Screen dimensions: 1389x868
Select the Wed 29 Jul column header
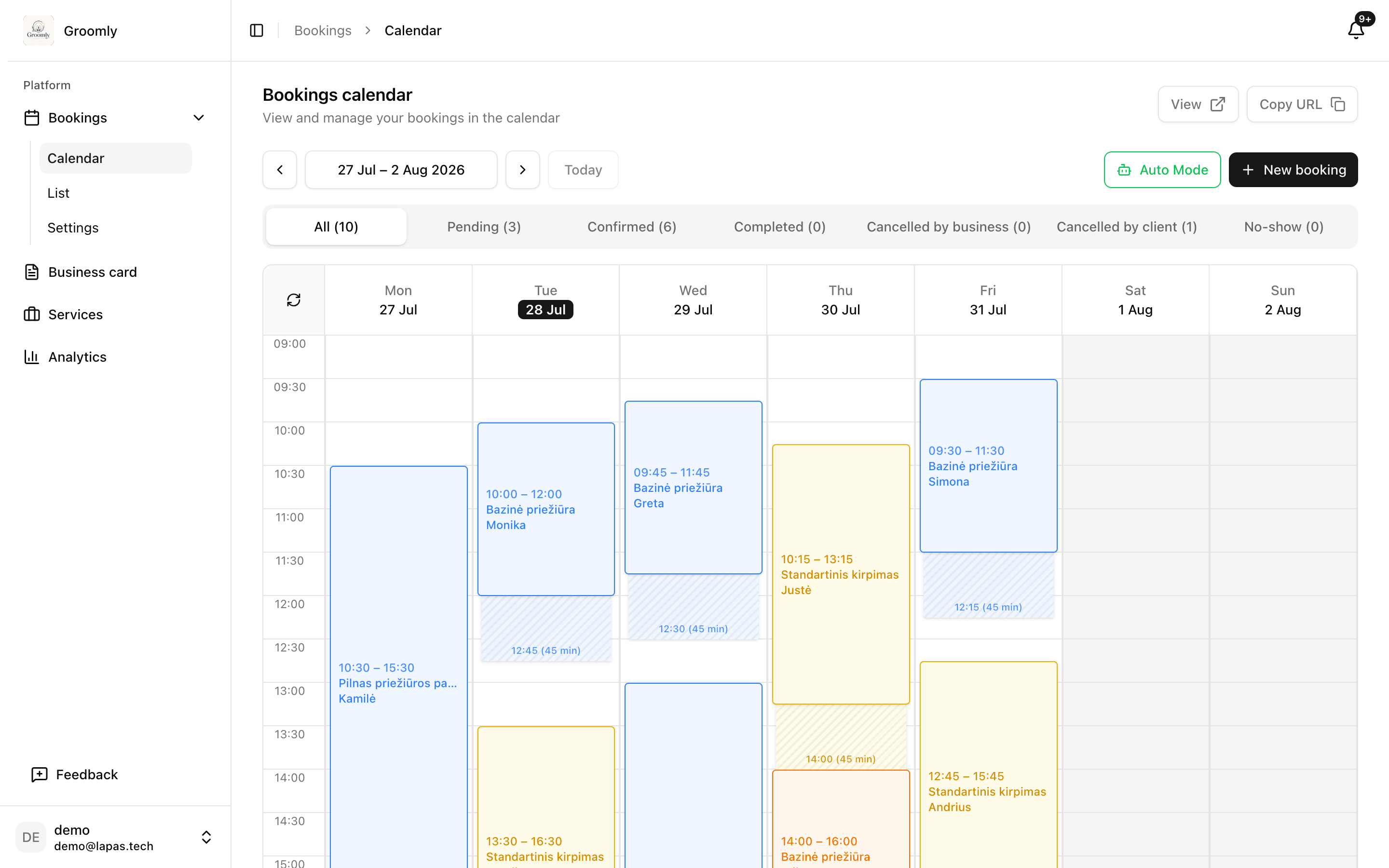pos(694,300)
